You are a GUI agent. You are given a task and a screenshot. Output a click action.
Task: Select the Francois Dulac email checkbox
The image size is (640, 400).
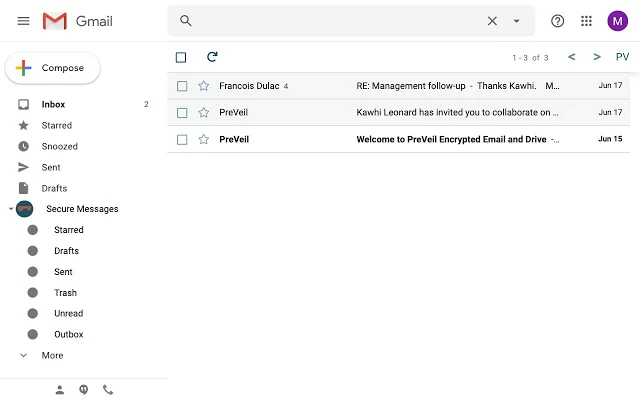click(x=182, y=86)
